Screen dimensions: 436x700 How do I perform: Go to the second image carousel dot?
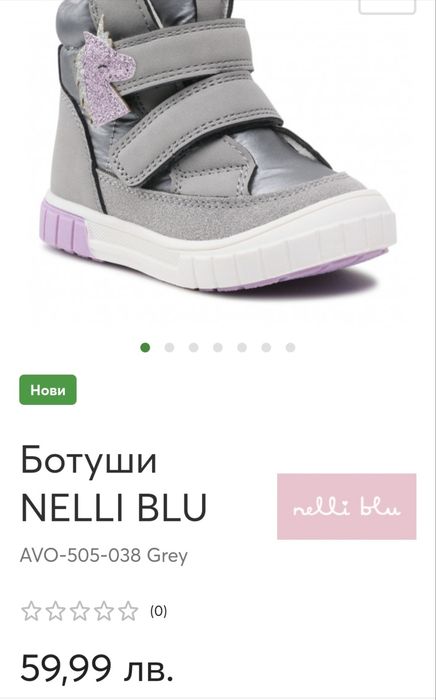[169, 347]
